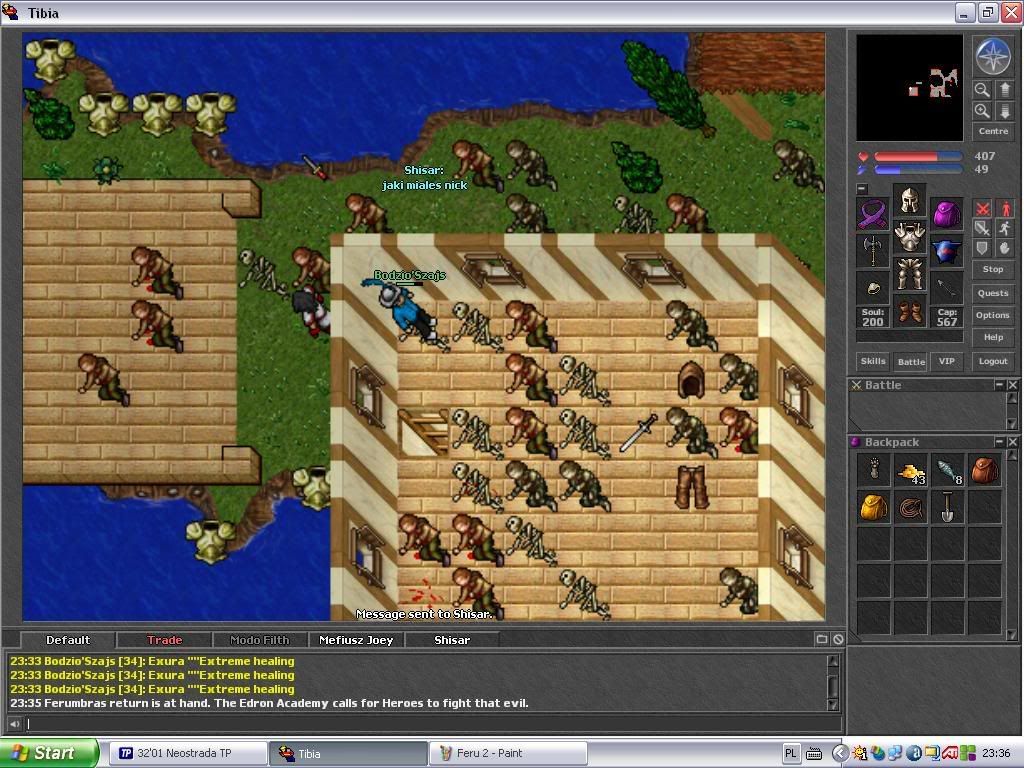Toggle the Battle list window

tap(911, 361)
